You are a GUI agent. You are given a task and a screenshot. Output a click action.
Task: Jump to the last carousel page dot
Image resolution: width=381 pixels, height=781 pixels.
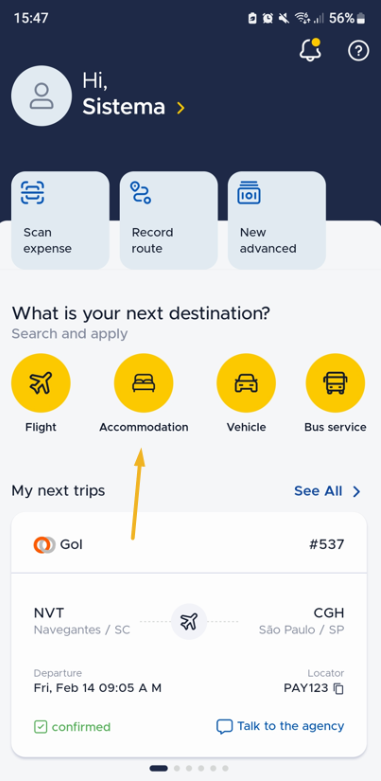point(225,769)
